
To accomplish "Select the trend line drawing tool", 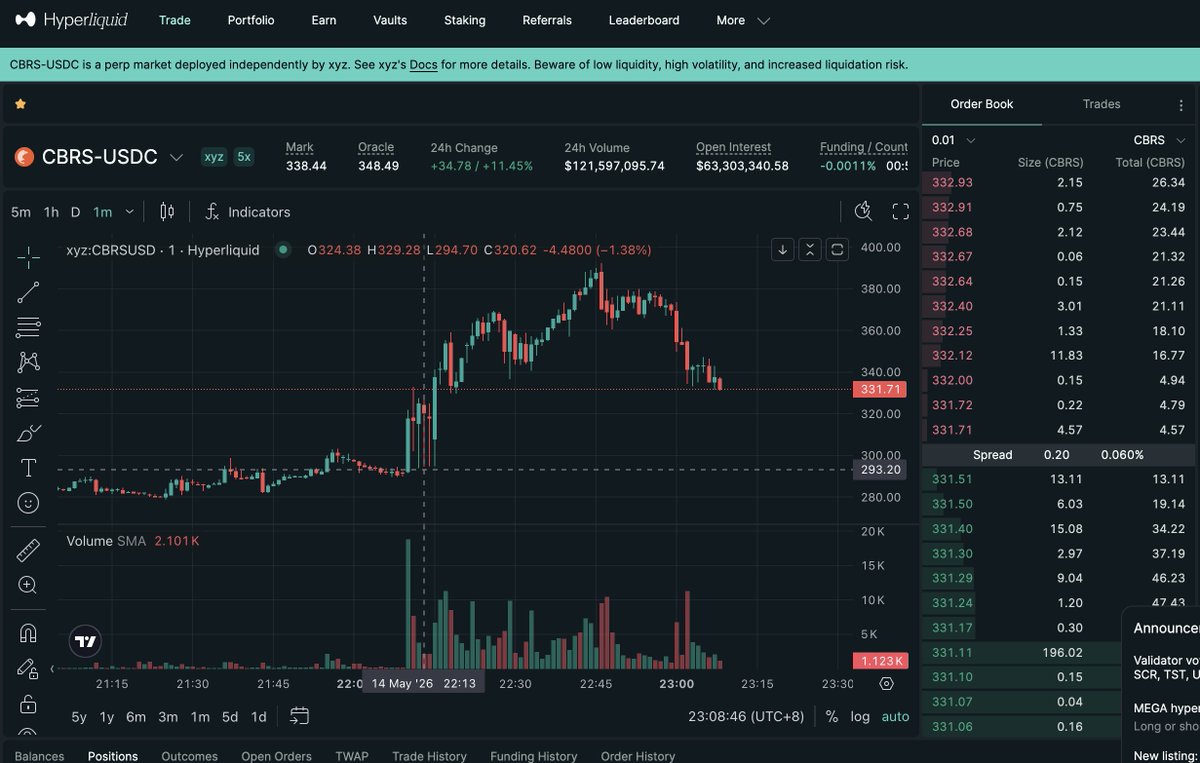I will [x=28, y=292].
